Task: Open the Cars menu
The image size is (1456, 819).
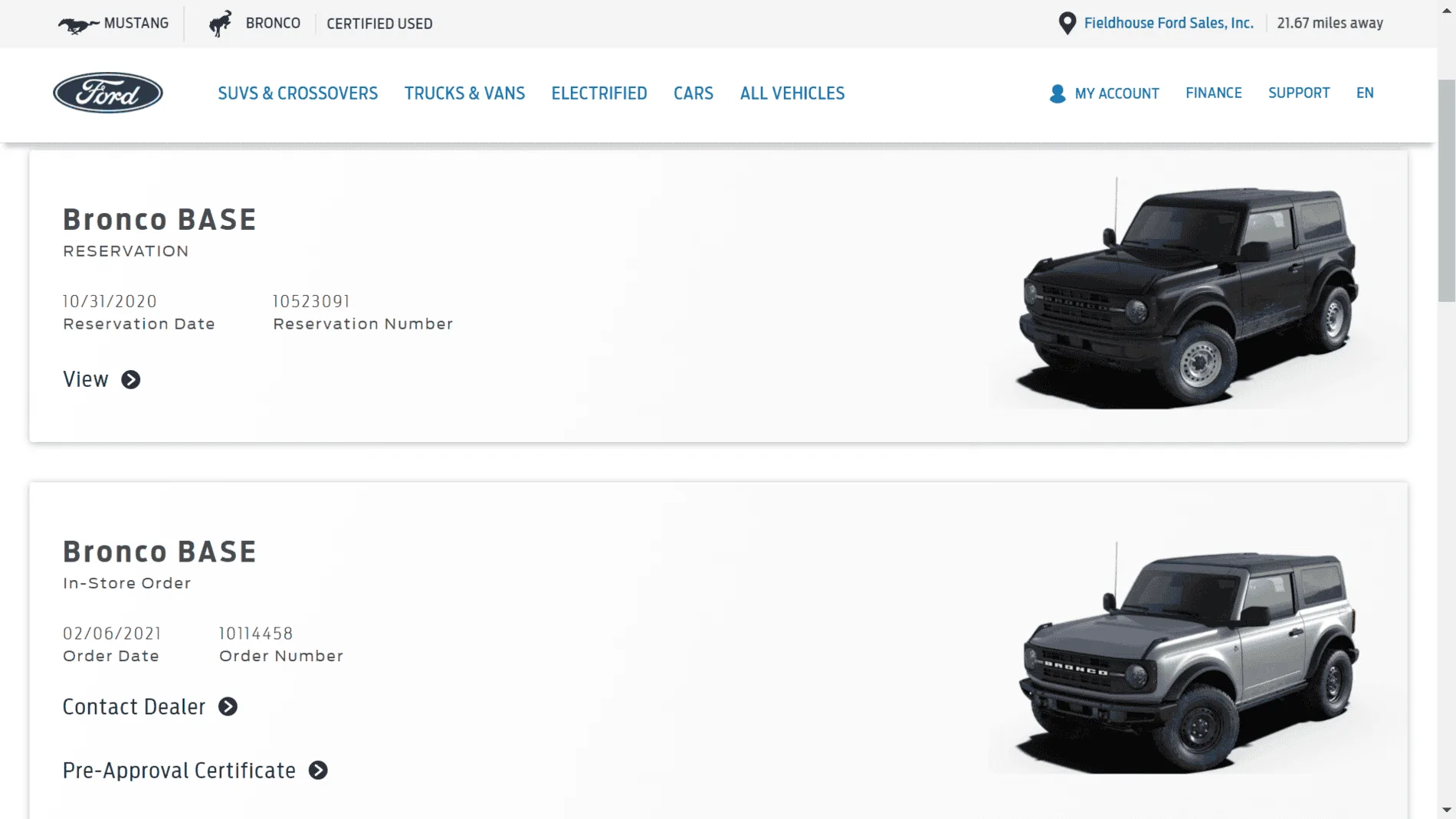Action: coord(694,93)
